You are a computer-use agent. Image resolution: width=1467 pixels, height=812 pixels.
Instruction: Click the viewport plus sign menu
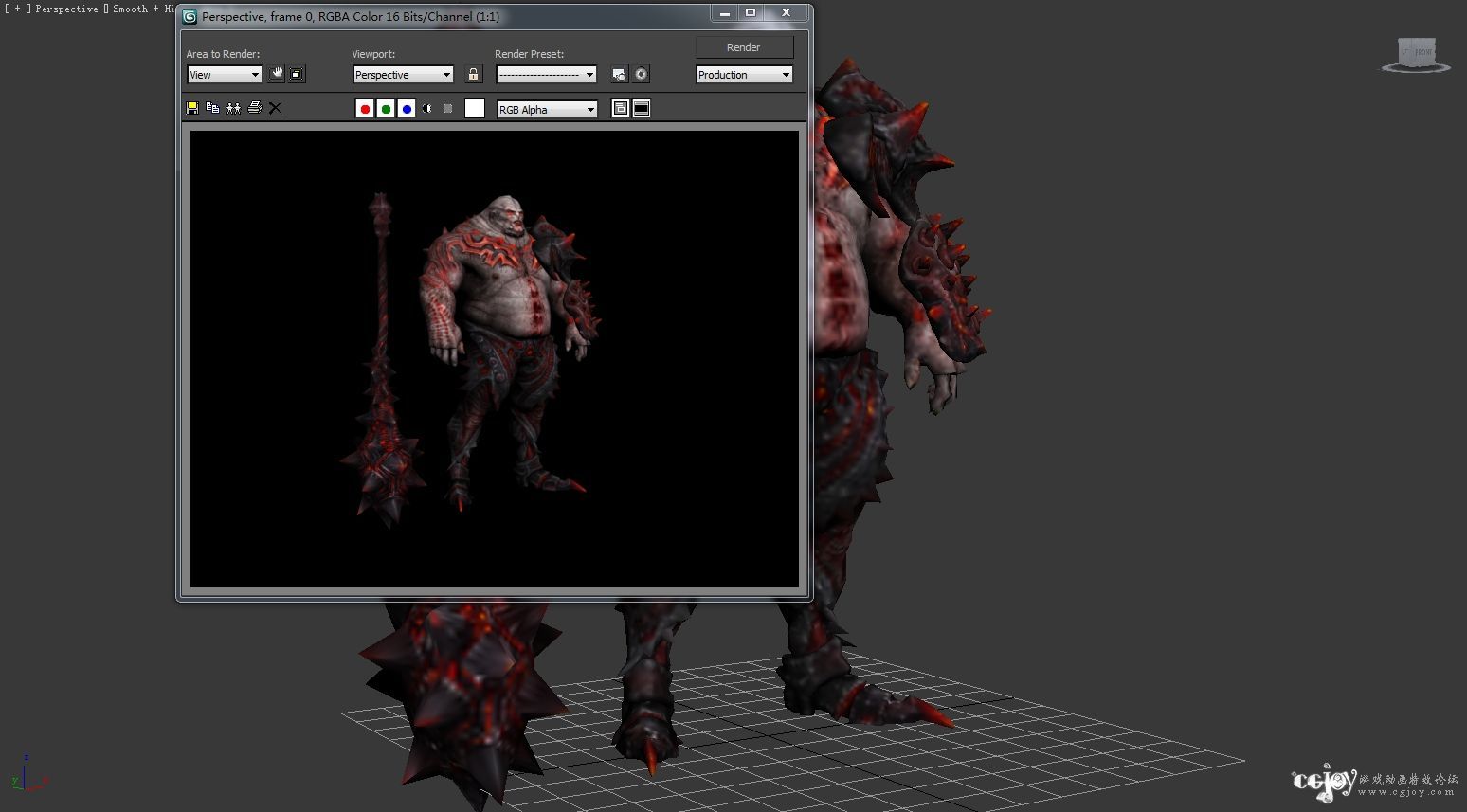(17, 9)
